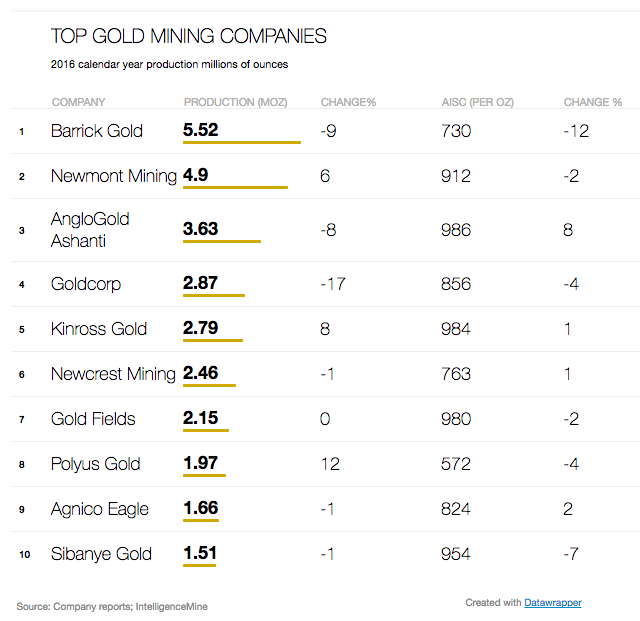Select the AngloGold Ashanti row label

coord(90,230)
